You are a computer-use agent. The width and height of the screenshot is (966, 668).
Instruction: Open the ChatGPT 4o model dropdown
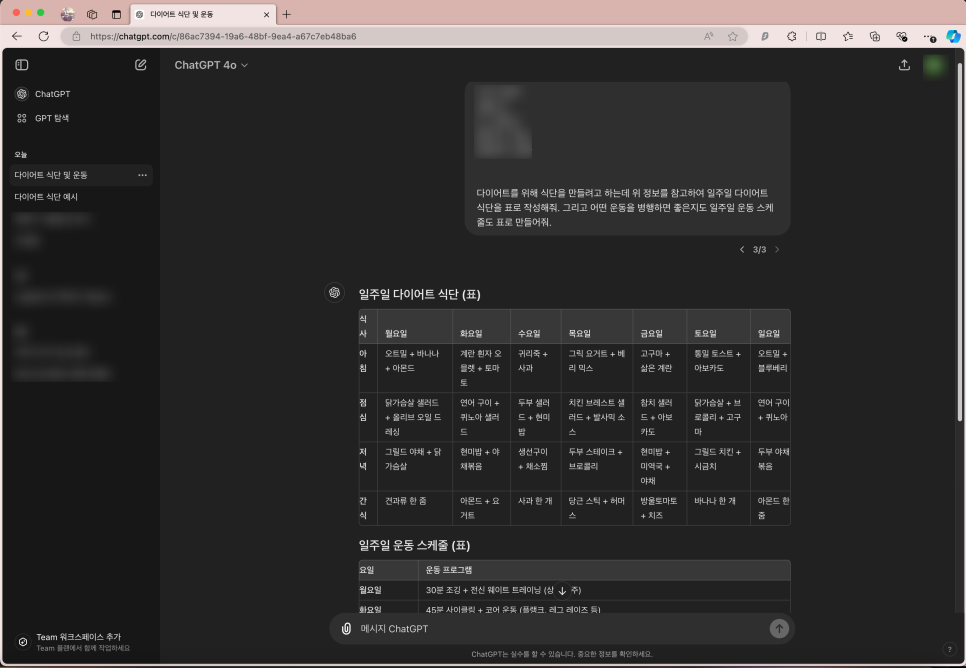tap(211, 65)
